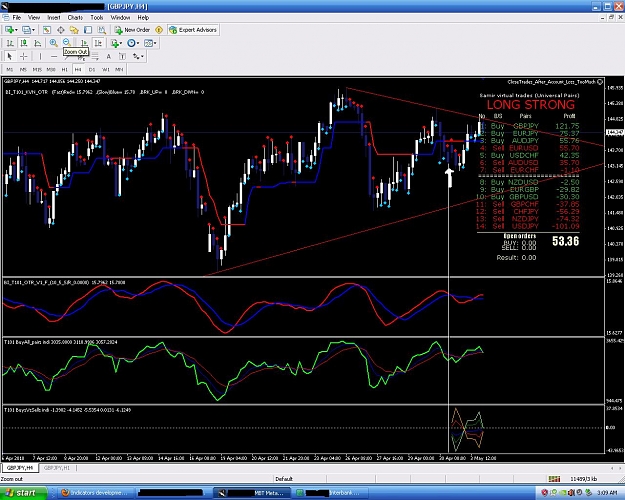The height and width of the screenshot is (500, 625).
Task: Select the W1 timeframe button
Action: click(x=106, y=69)
